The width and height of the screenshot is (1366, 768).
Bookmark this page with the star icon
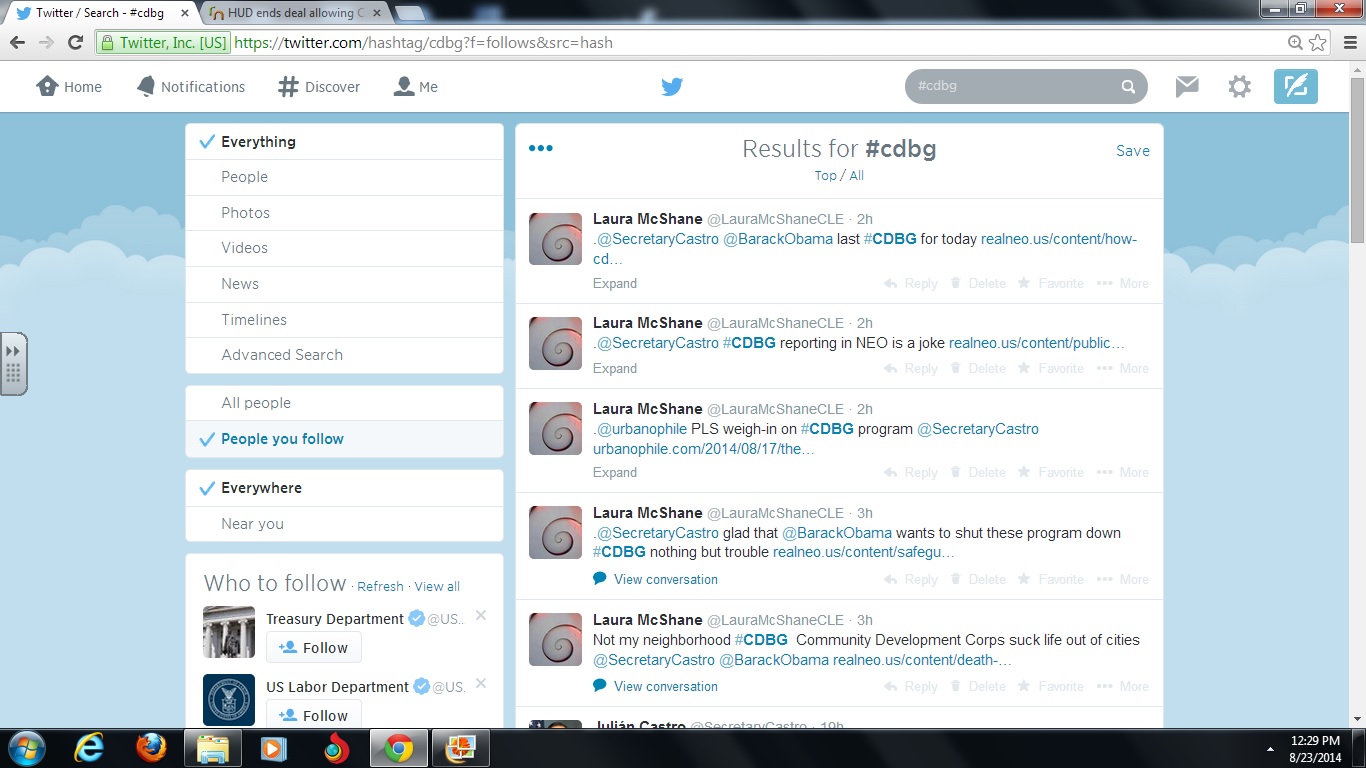click(1318, 43)
